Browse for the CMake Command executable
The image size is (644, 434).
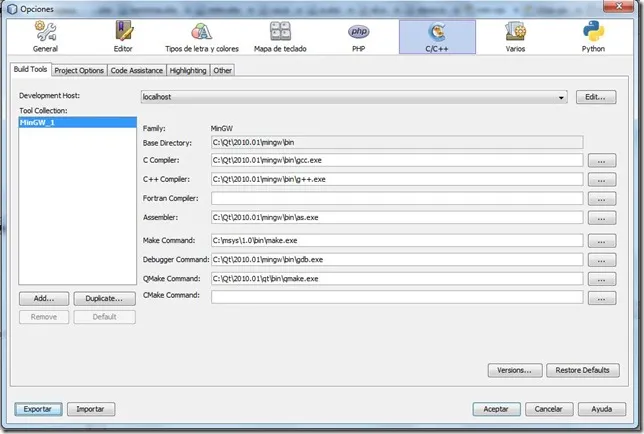tap(602, 298)
